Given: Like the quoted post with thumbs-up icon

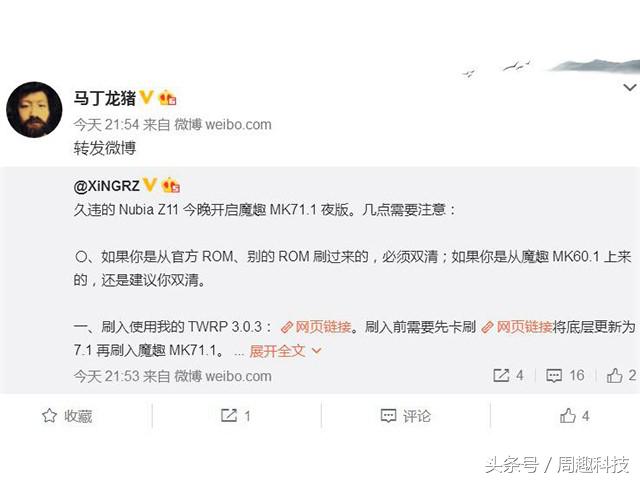Looking at the screenshot, I should (621, 375).
